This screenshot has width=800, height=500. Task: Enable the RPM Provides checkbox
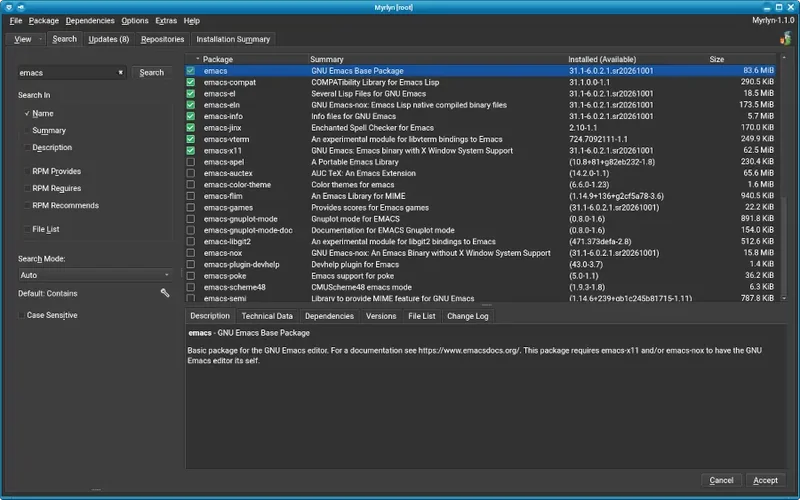pos(27,171)
